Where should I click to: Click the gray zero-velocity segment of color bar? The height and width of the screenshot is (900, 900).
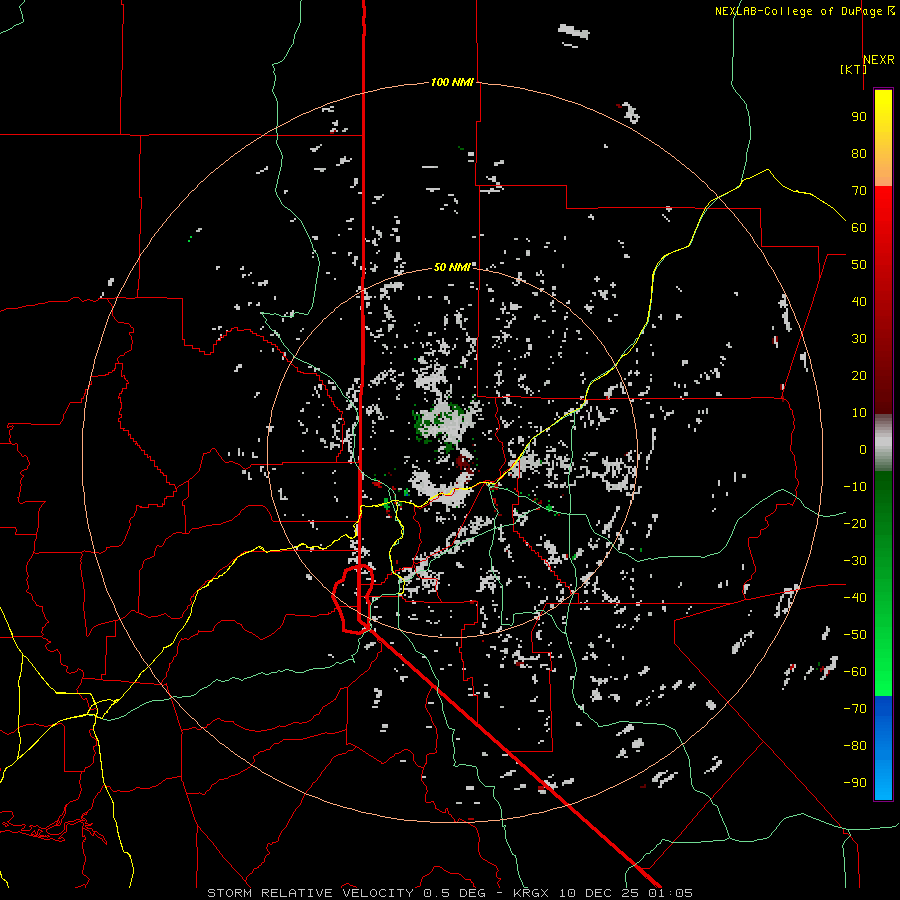883,443
